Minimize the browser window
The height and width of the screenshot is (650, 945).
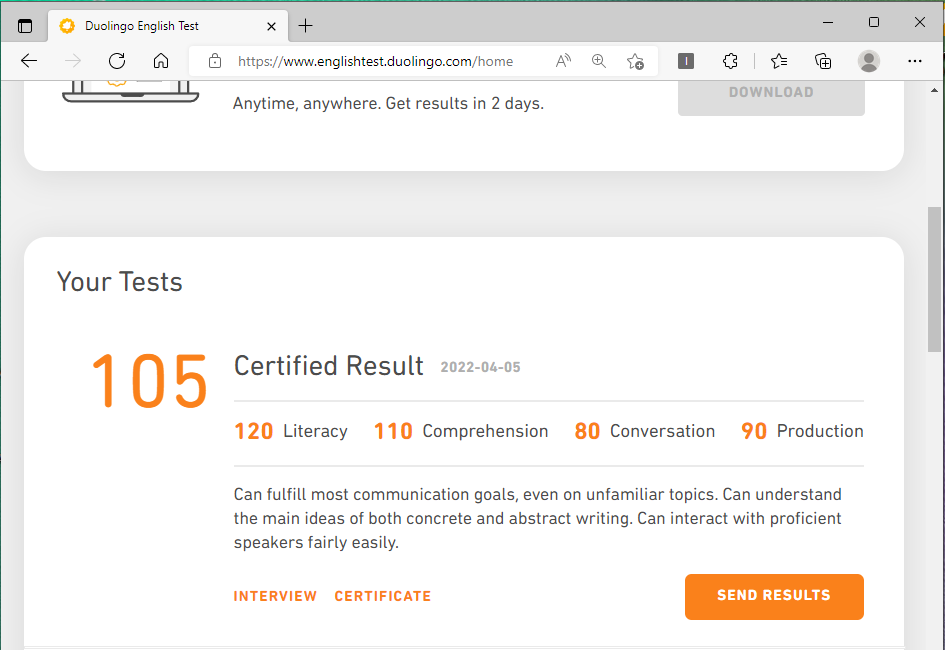click(828, 22)
